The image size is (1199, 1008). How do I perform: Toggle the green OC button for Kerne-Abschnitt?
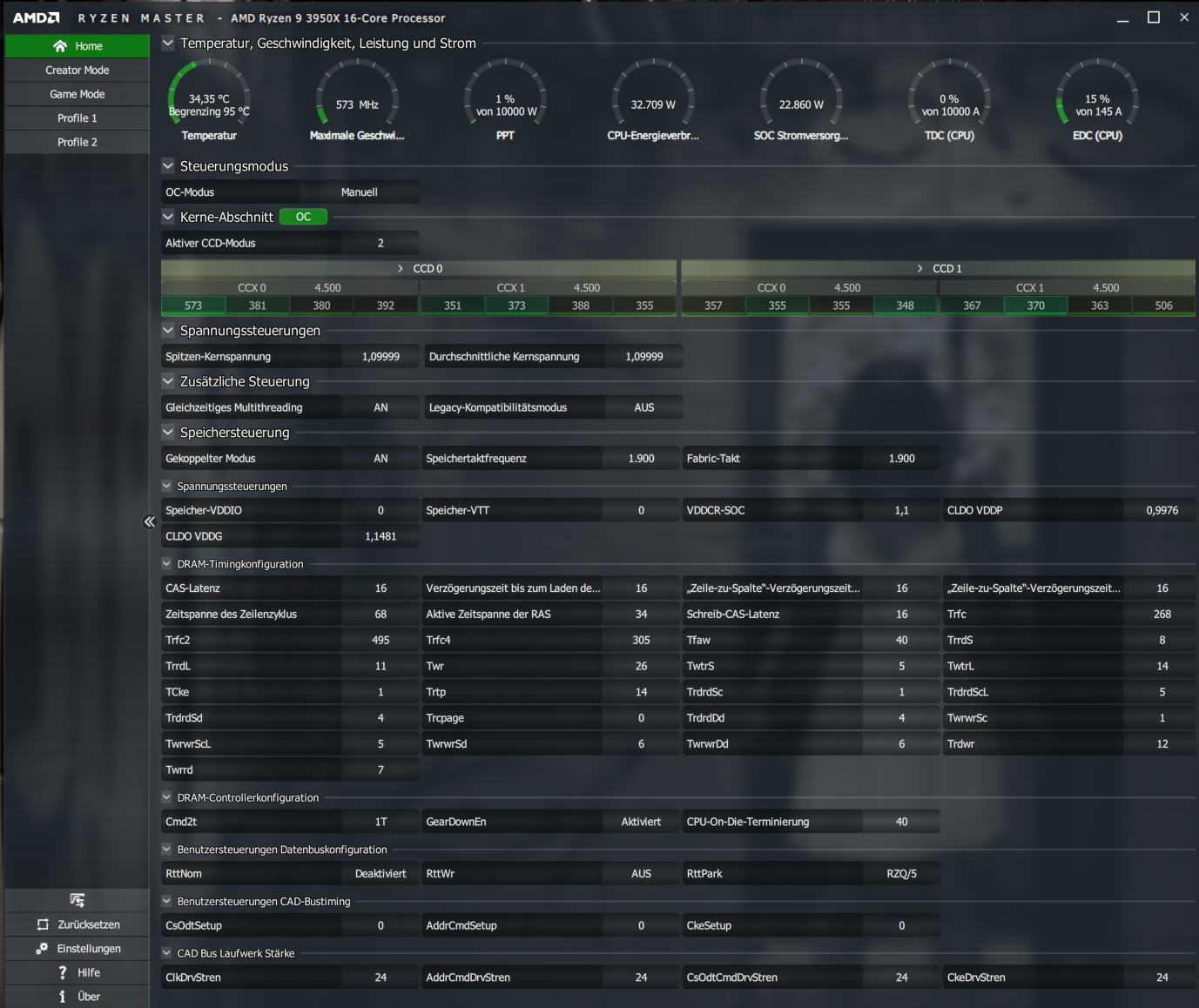point(303,217)
